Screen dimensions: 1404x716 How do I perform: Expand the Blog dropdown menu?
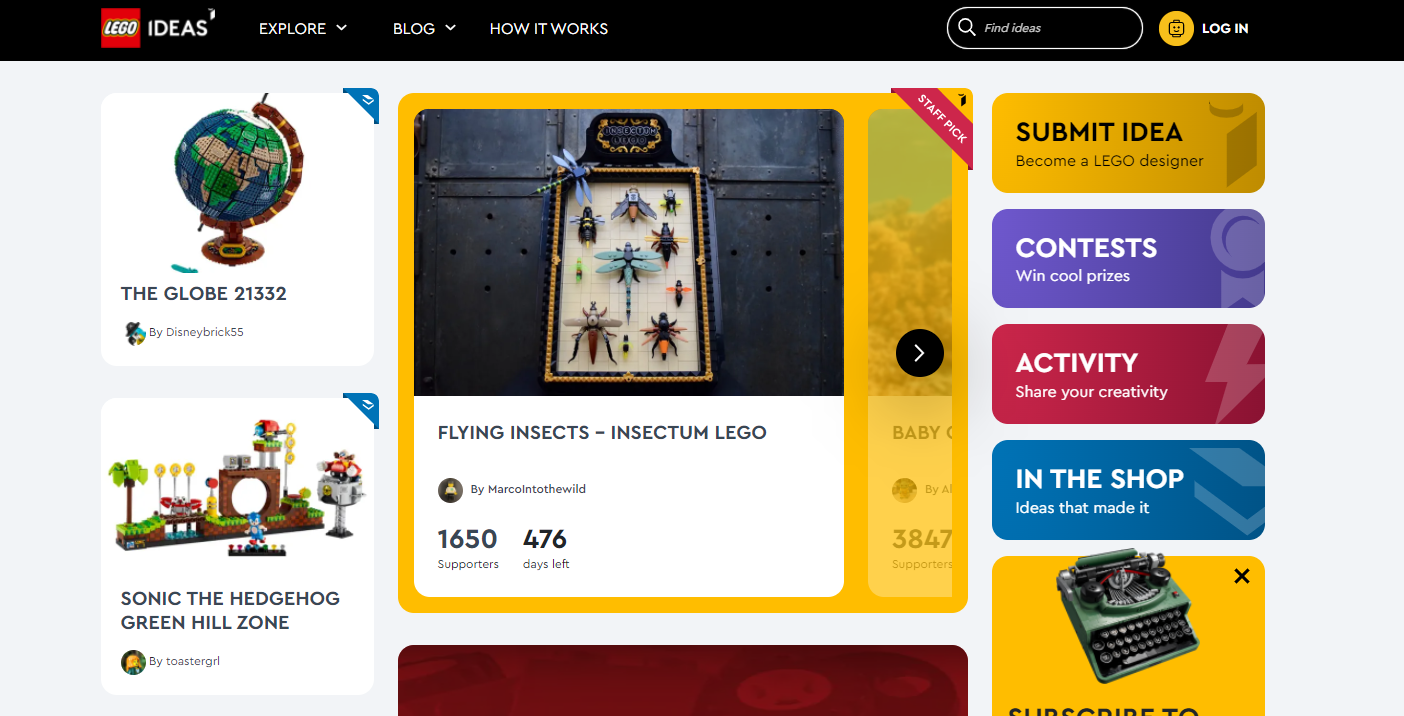point(424,28)
